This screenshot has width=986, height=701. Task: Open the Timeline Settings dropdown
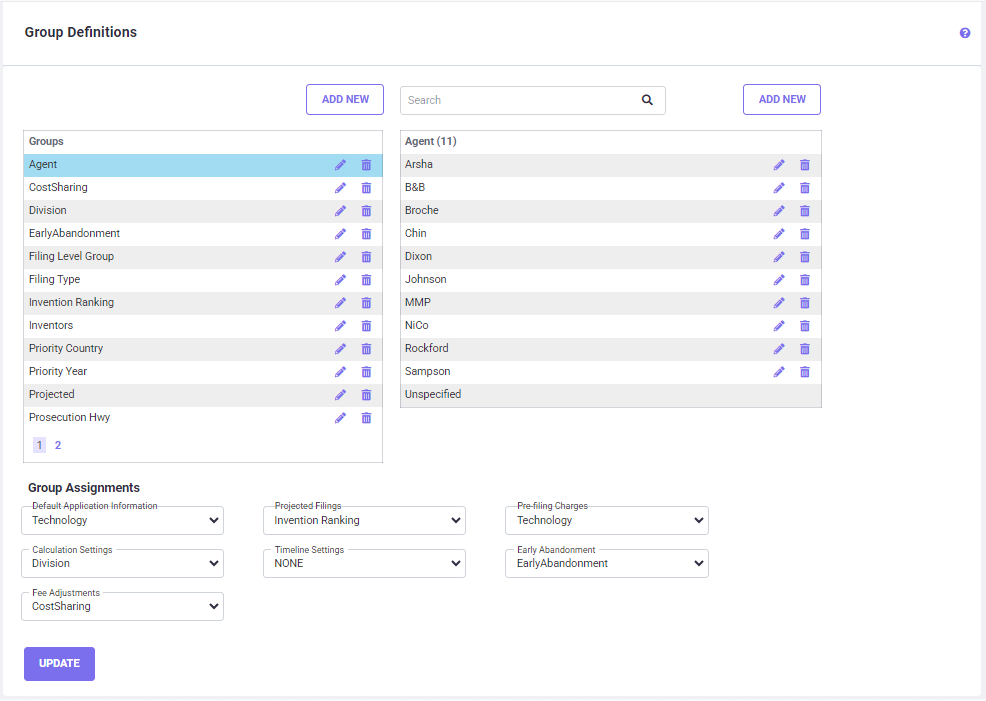coord(364,563)
